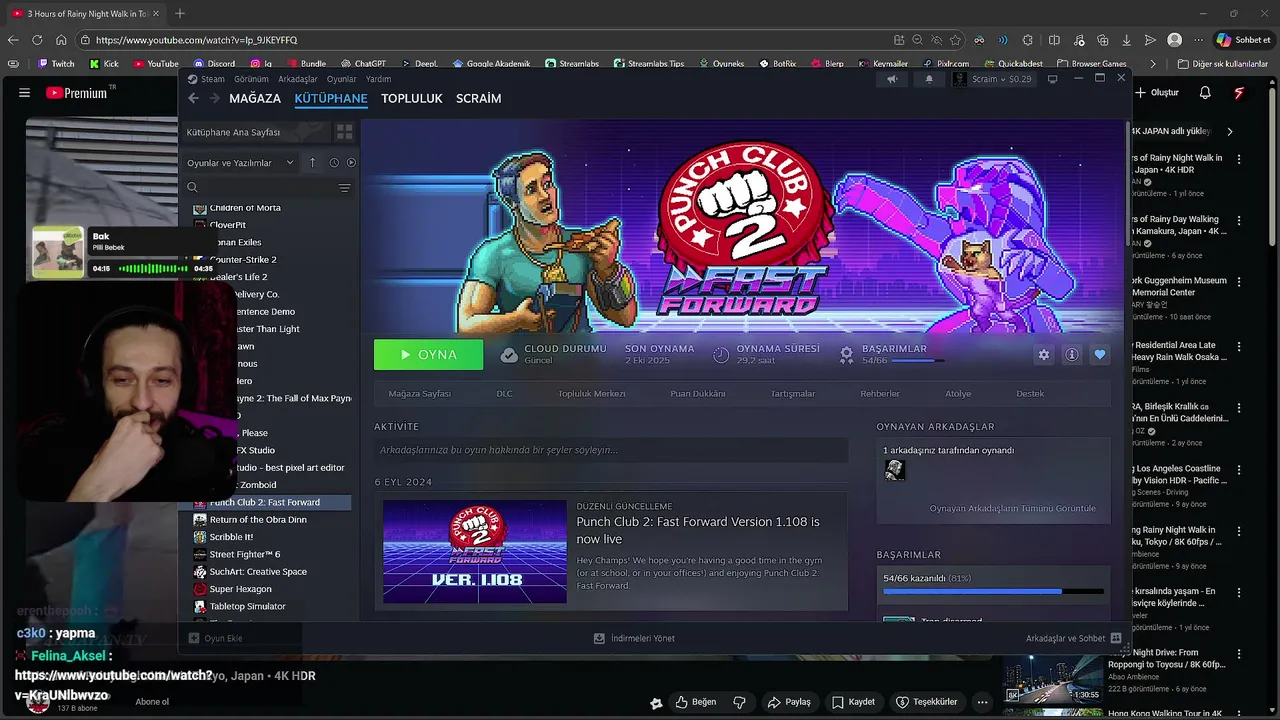
Task: Click Steam big picture monitor icon
Action: (1052, 79)
